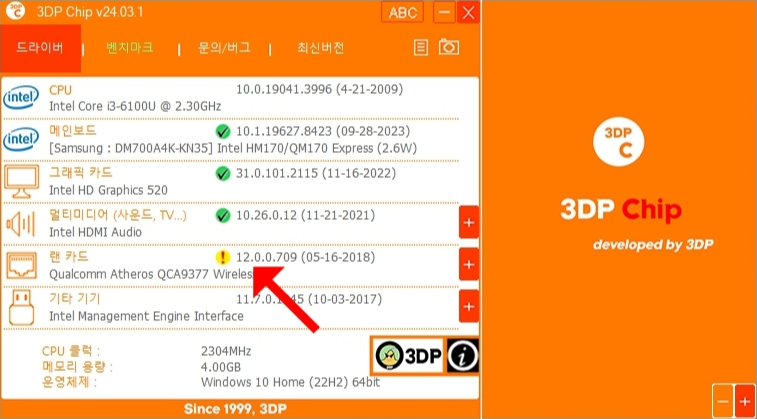This screenshot has width=757, height=419.
Task: Click 'Intel HD Graphics 520' text
Action: click(x=109, y=190)
